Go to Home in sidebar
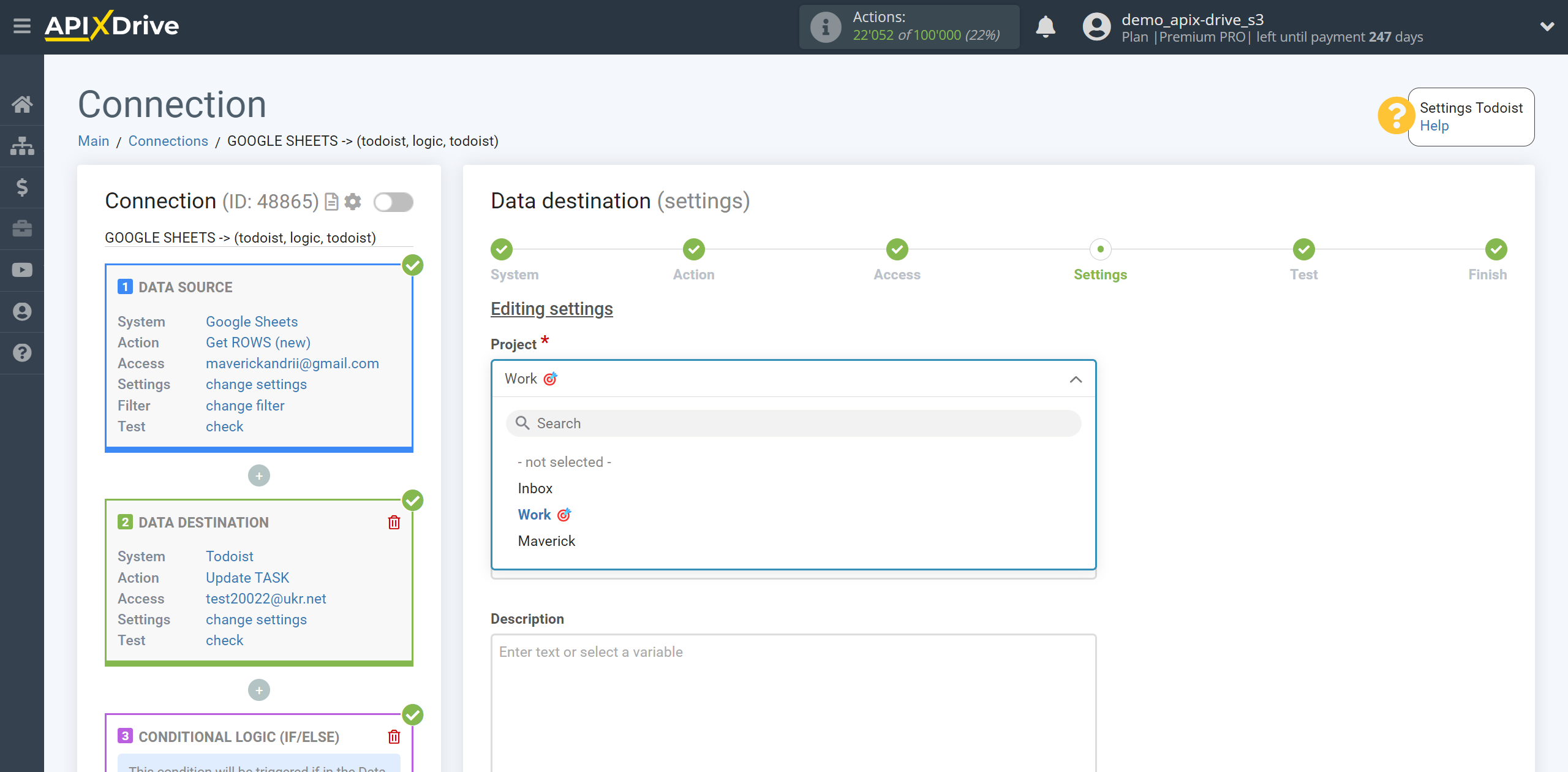 (22, 104)
